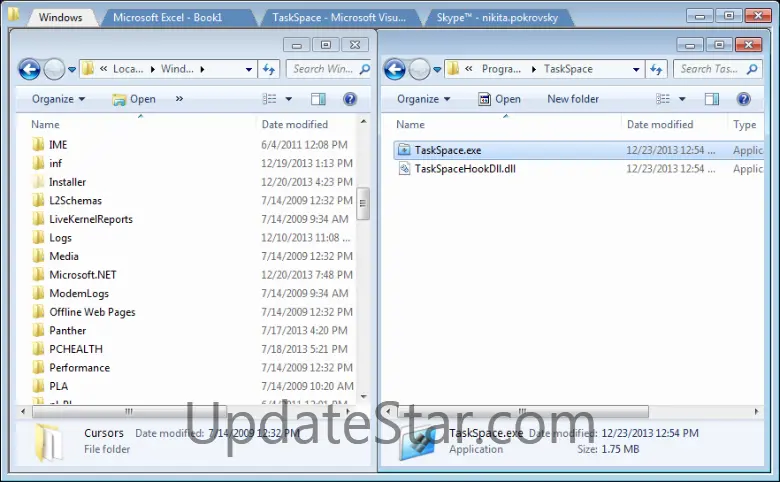Sort by Type column in TaskSpace folder
This screenshot has width=780, height=482.
coord(746,124)
